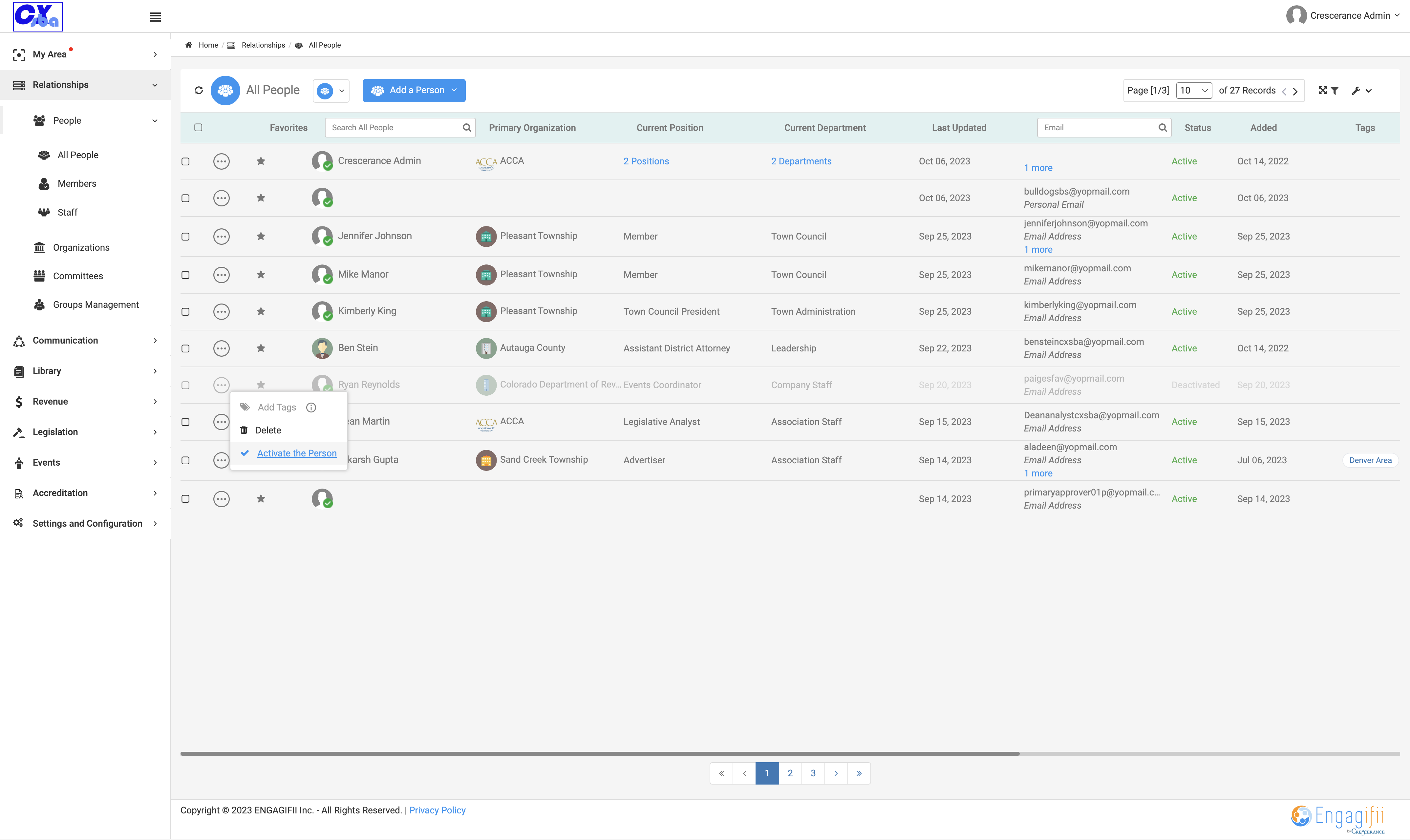Click the Home breadcrumb icon
1410x840 pixels.
pyautogui.click(x=188, y=45)
